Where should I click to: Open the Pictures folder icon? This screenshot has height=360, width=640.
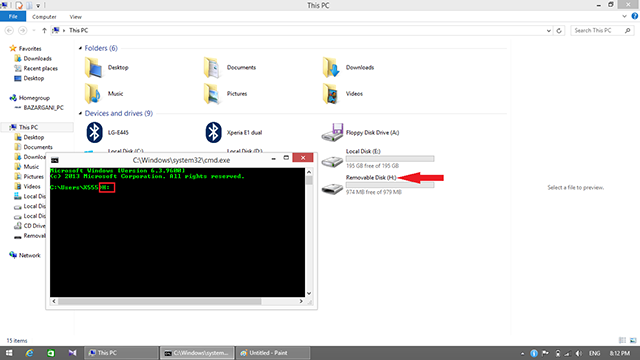pyautogui.click(x=212, y=93)
